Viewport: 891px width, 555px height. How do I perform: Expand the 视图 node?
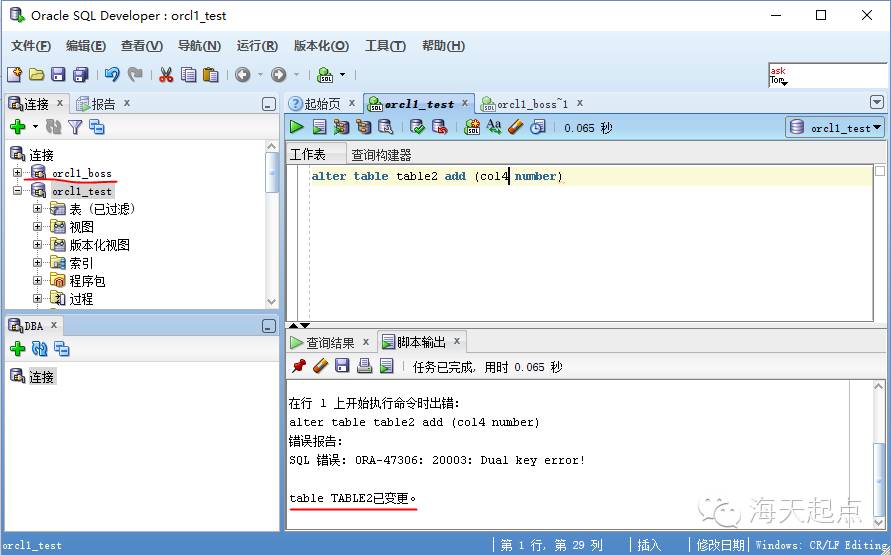37,227
